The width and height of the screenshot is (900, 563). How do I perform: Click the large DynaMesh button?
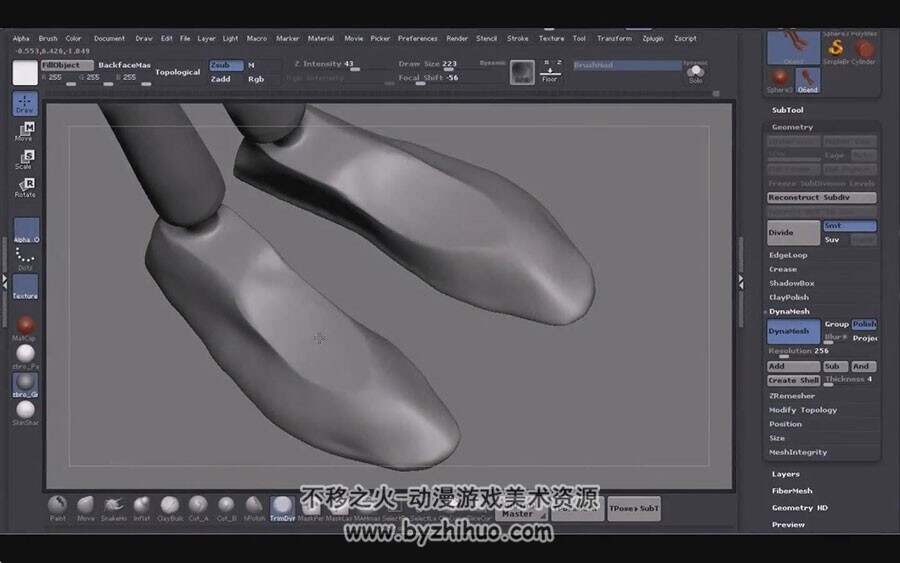(793, 331)
